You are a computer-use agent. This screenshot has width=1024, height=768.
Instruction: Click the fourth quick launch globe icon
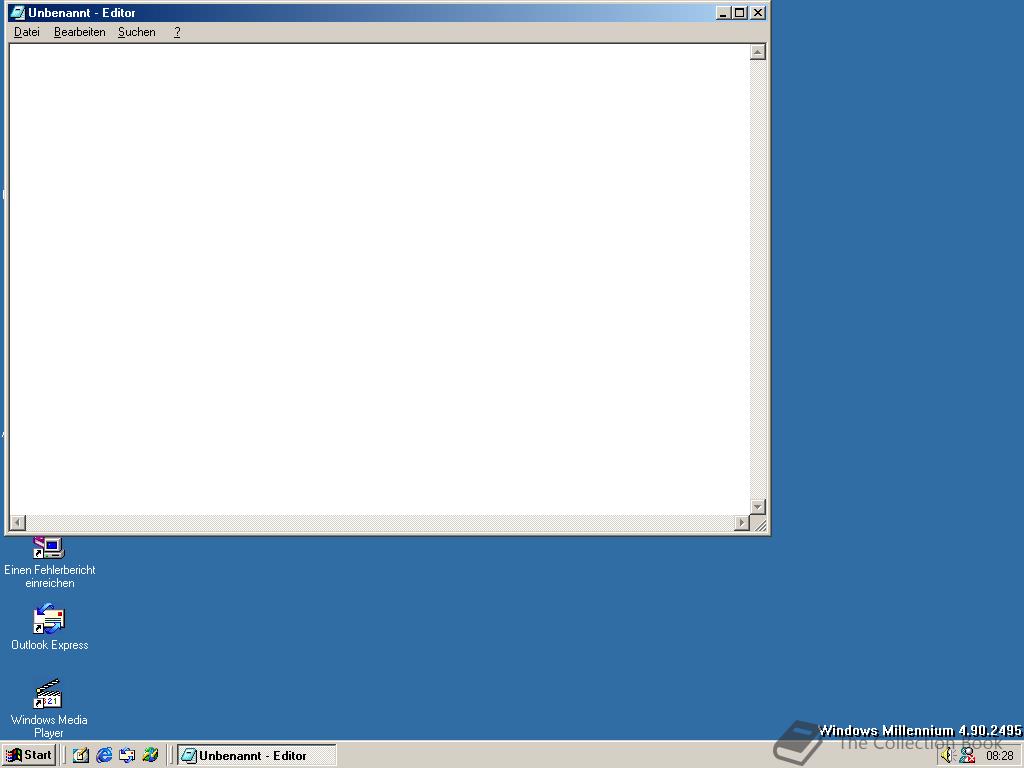150,756
